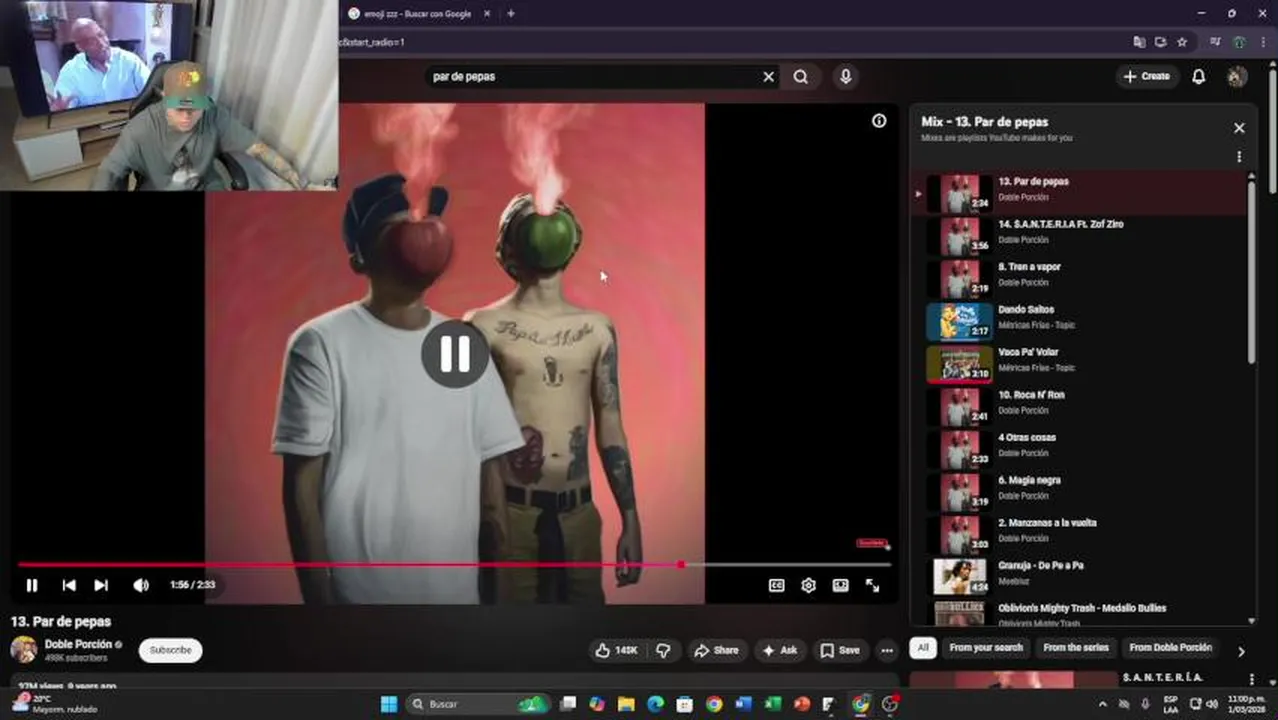The height and width of the screenshot is (720, 1278).
Task: Open the video settings gear
Action: [x=808, y=585]
